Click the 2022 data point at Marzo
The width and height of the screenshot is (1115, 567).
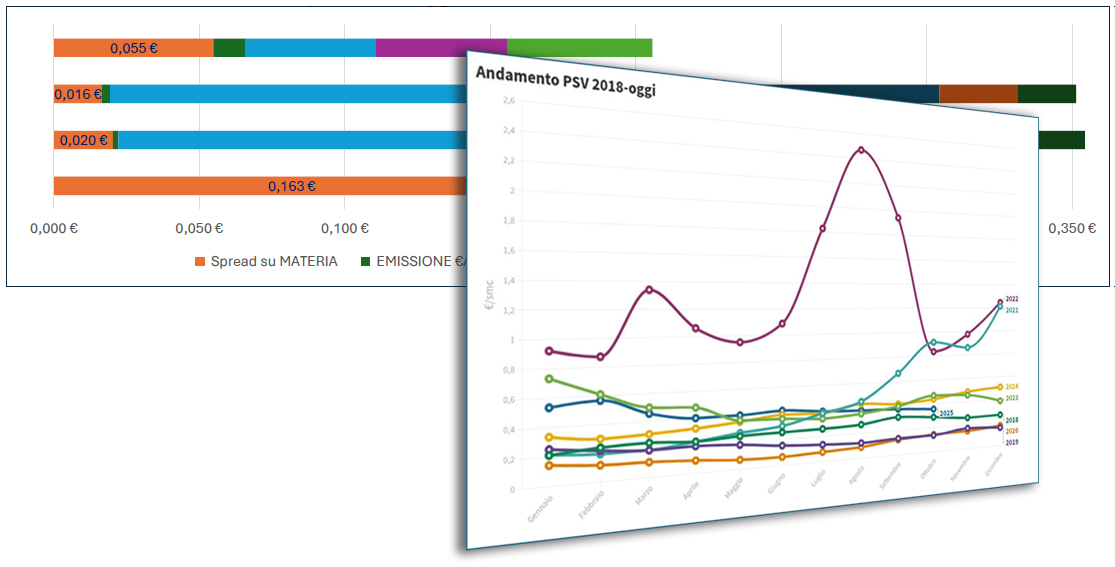pos(649,290)
